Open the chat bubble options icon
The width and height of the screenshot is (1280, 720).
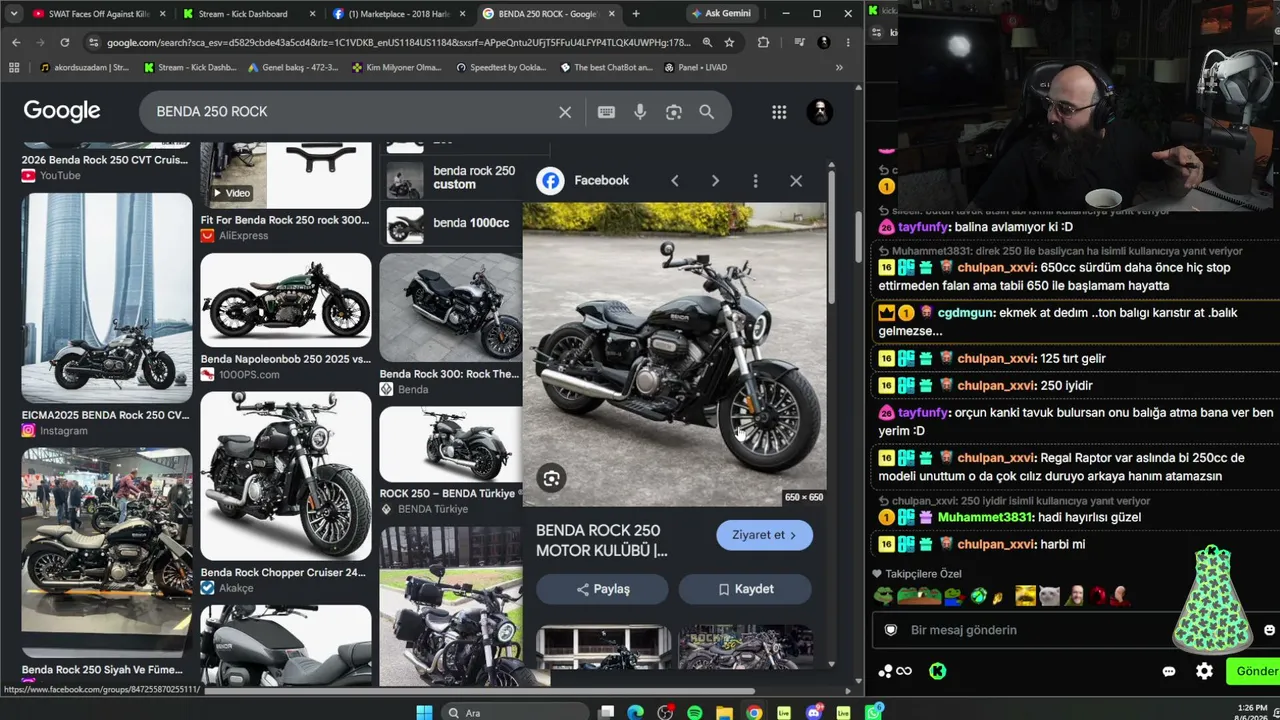[1169, 671]
